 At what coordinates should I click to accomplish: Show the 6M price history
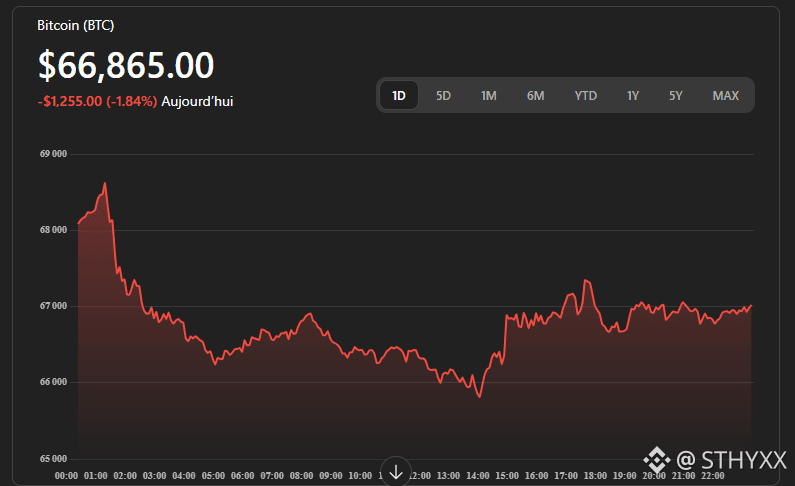coord(535,95)
